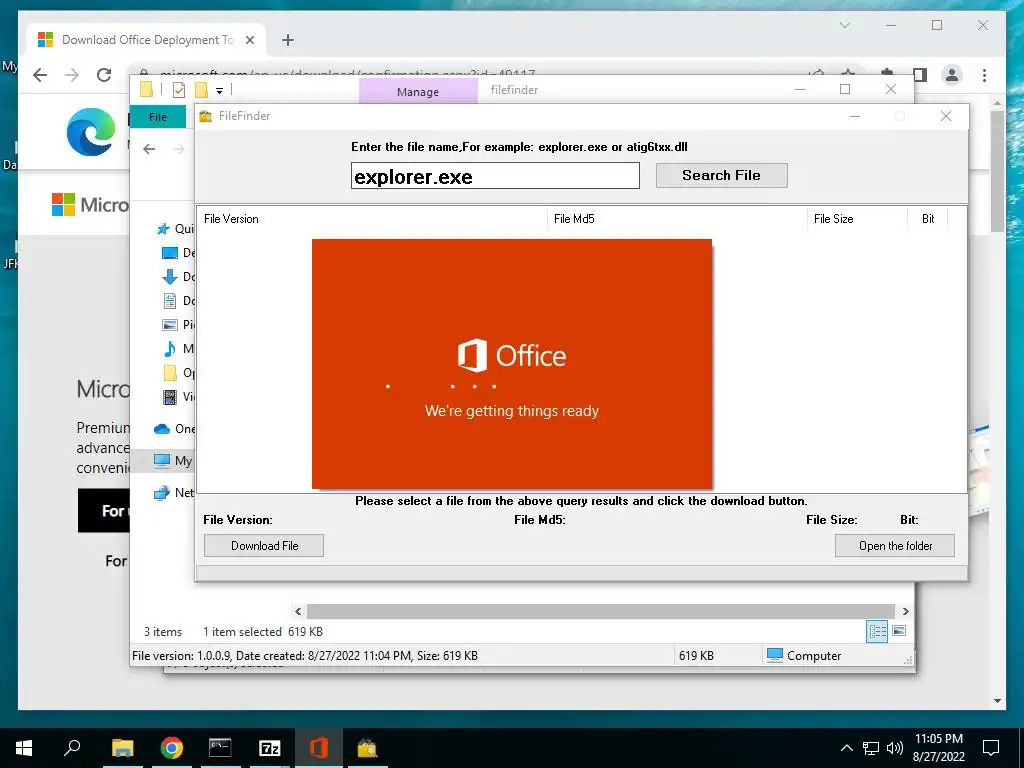
Task: Open the Pictures icon in sidebar
Action: tap(169, 325)
